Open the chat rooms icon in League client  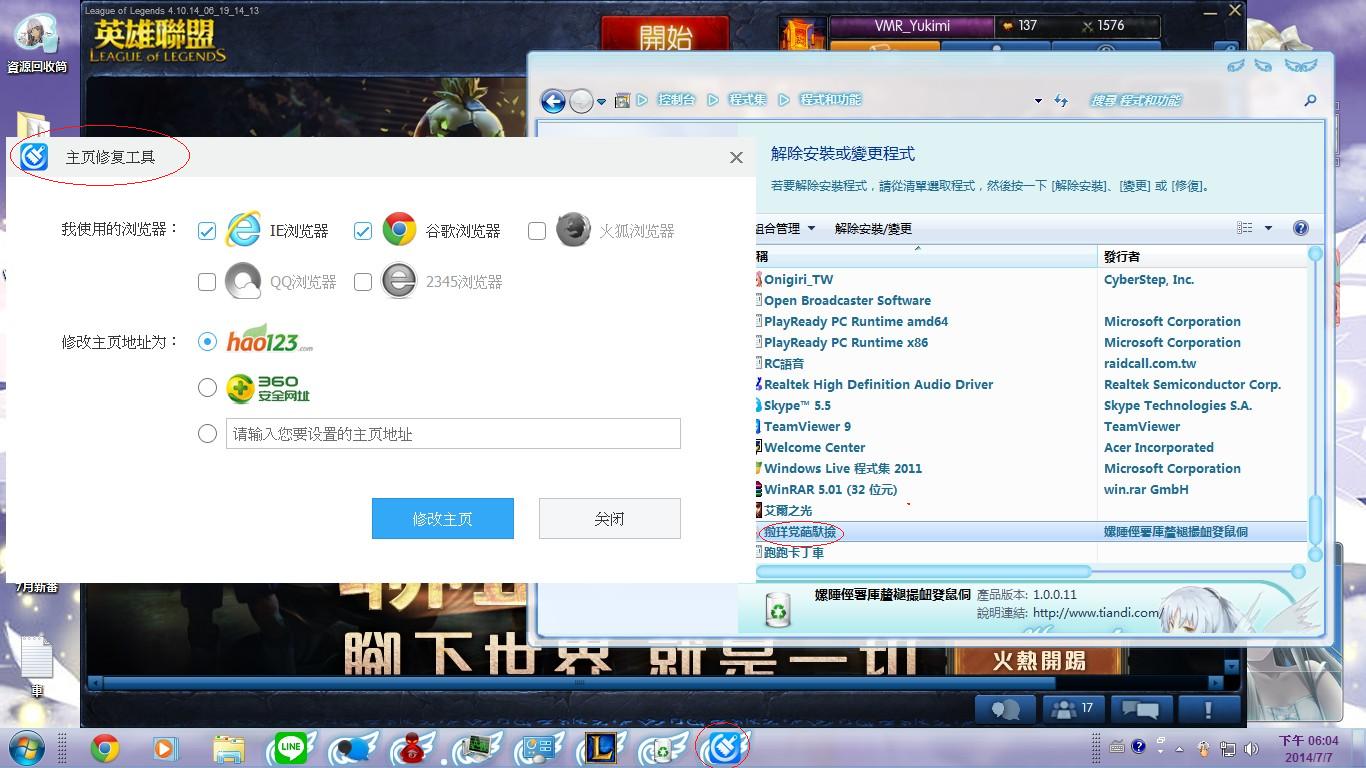coord(1139,709)
